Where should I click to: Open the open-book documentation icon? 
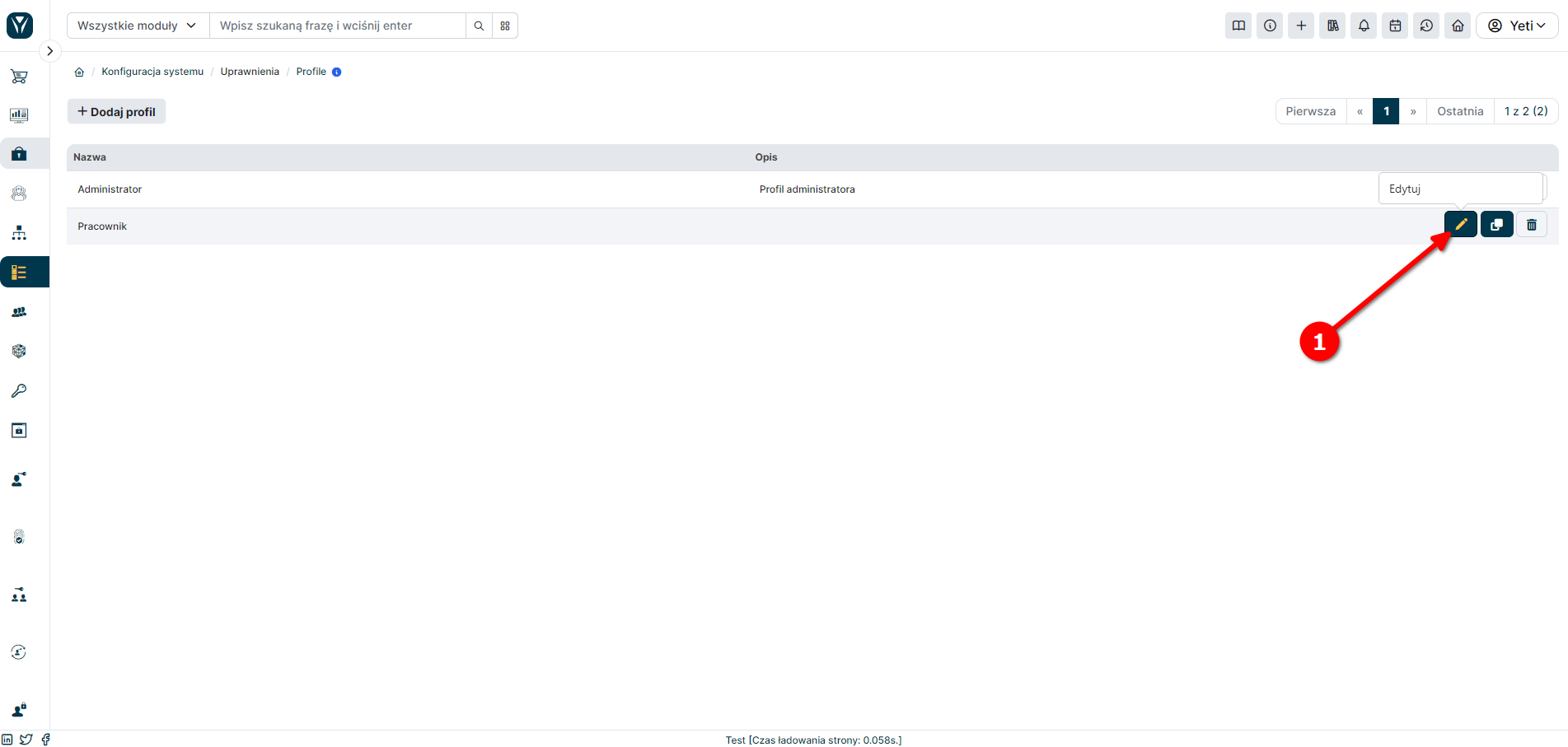point(1238,26)
